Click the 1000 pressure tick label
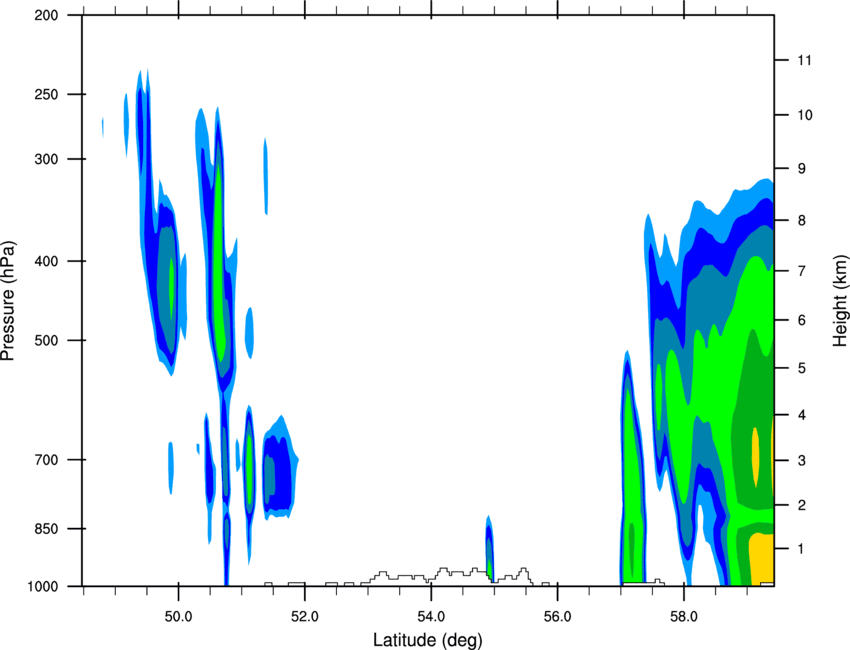Image resolution: width=850 pixels, height=650 pixels. (42, 586)
